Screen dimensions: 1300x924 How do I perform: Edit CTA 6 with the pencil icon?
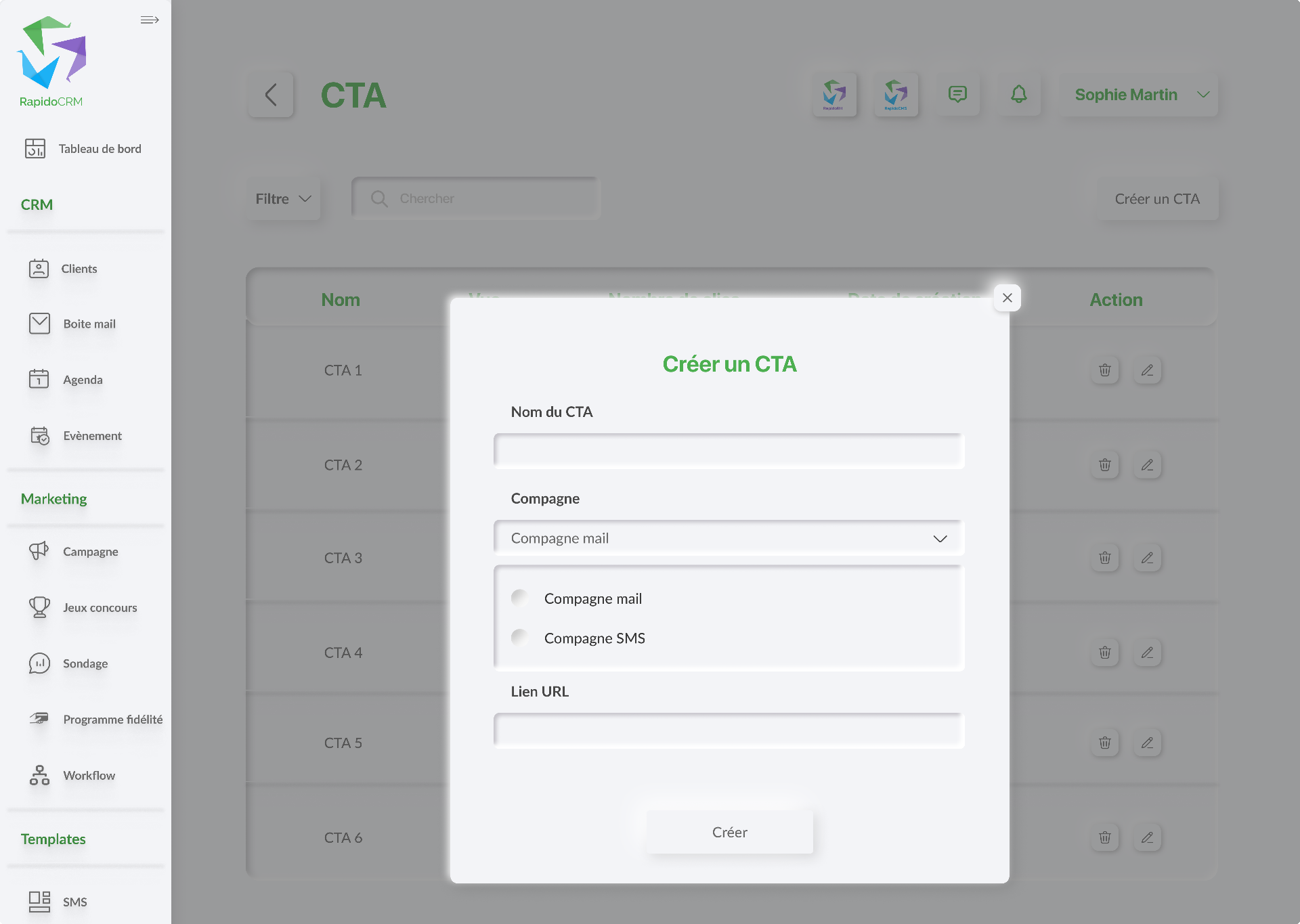(1148, 837)
